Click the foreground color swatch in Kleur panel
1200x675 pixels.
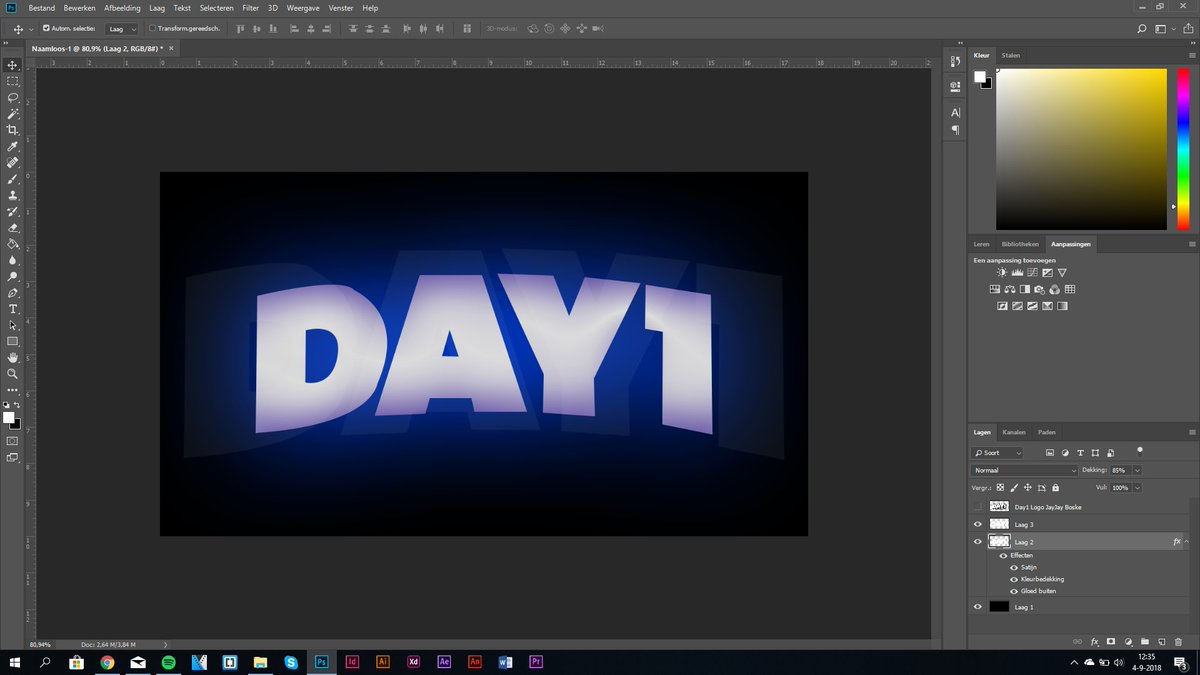pyautogui.click(x=980, y=76)
